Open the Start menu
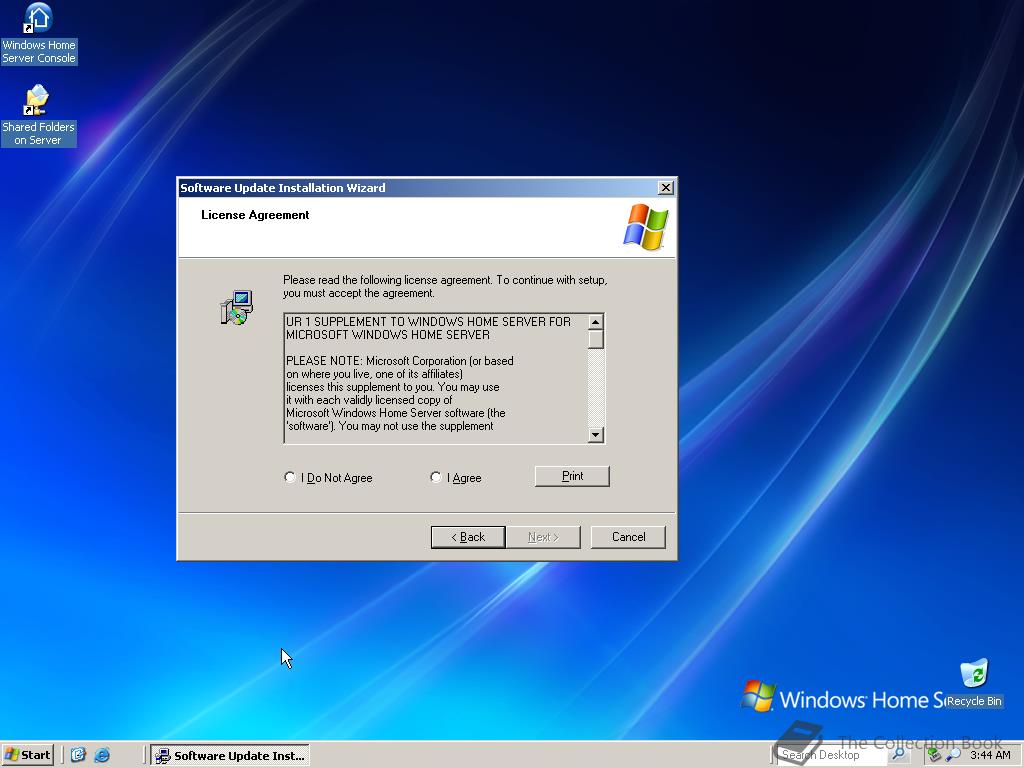 pyautogui.click(x=27, y=755)
